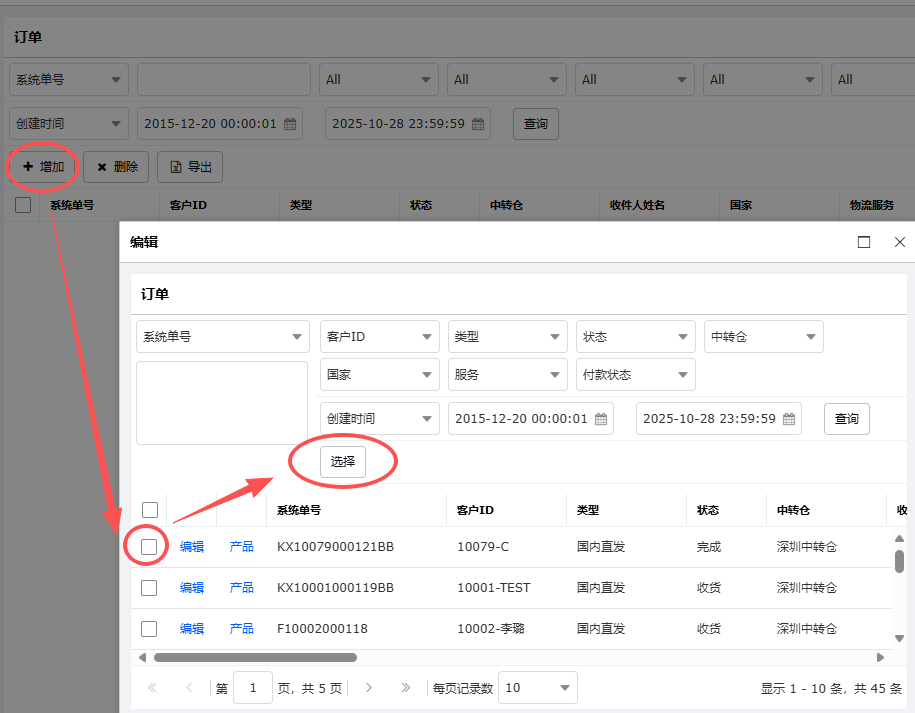Toggle the select-all checkbox in dialog table header
This screenshot has height=713, width=915.
[x=150, y=510]
